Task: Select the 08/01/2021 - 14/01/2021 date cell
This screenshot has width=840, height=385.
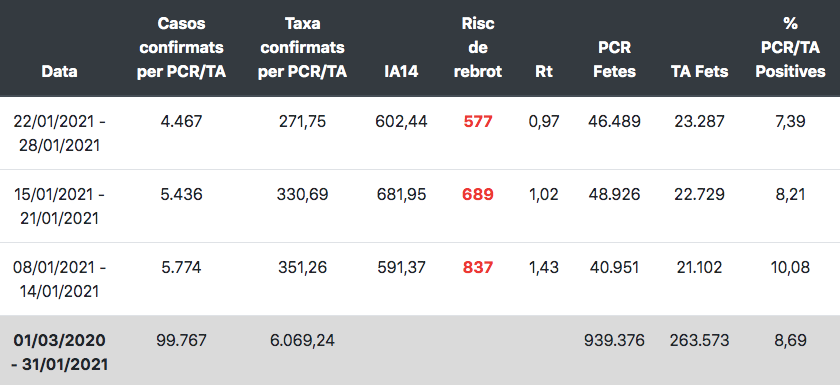Action: pos(59,279)
